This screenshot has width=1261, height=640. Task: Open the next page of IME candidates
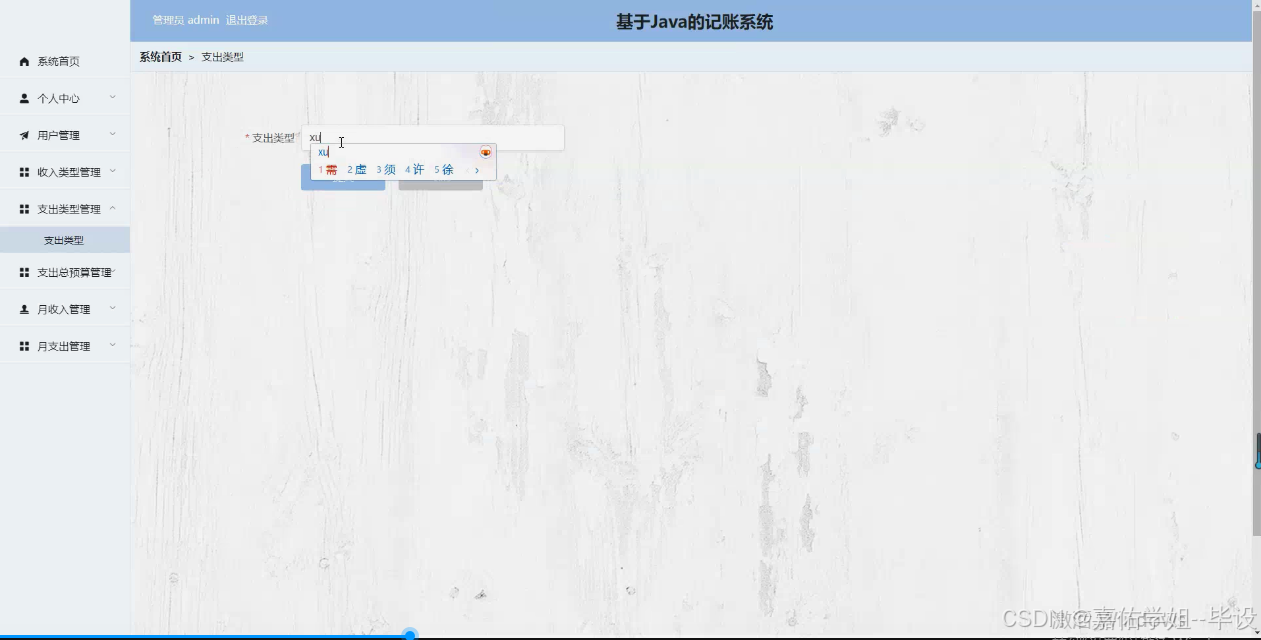477,170
